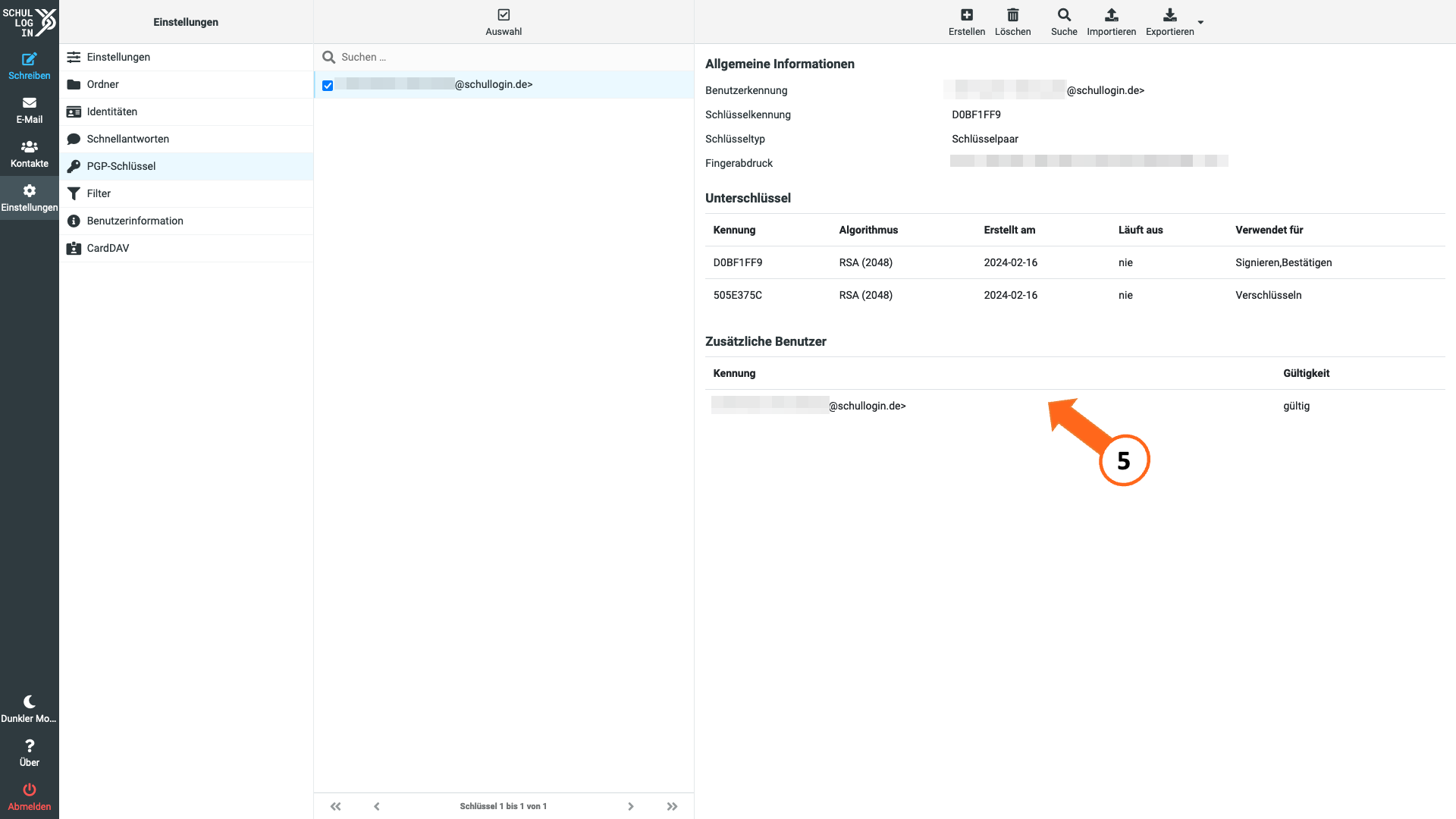Click subkey ID D0BF1FF9 in Unterschlüssel table
The width and height of the screenshot is (1456, 819).
click(x=738, y=262)
